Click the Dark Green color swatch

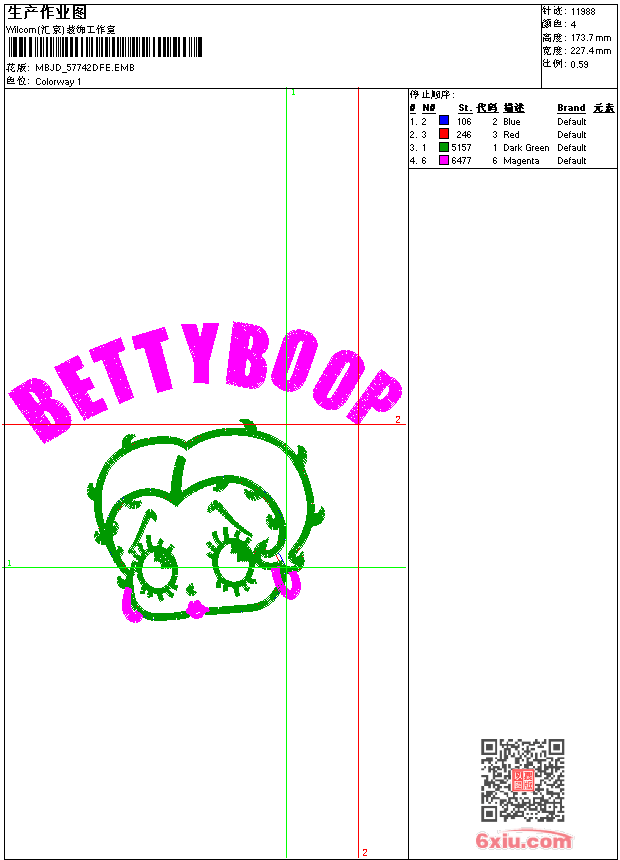tap(444, 147)
